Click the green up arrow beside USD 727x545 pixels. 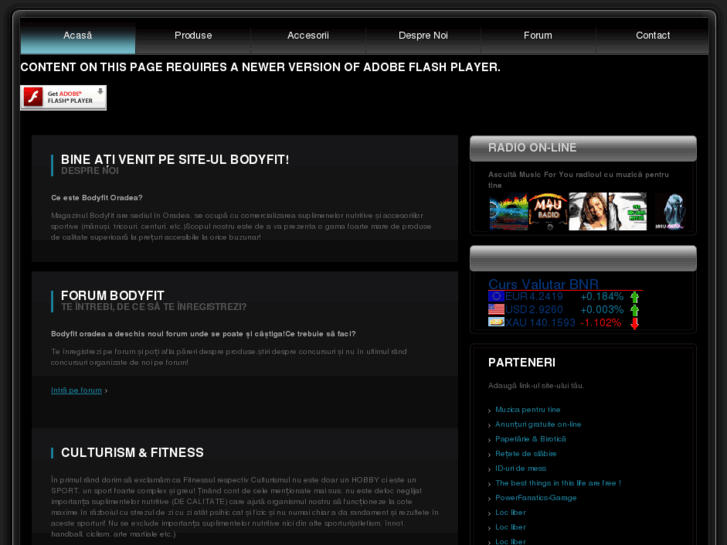click(x=635, y=310)
